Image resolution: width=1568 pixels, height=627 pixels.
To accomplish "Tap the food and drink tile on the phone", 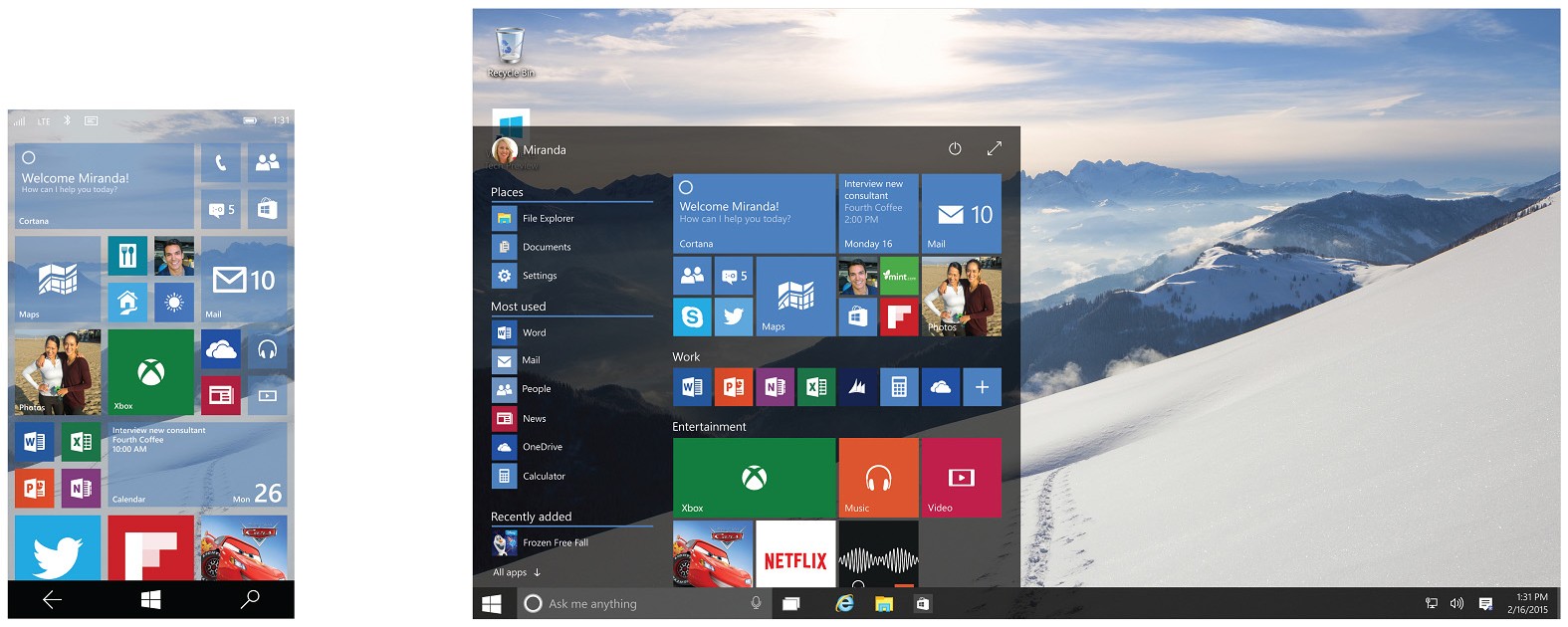I will pos(127,256).
